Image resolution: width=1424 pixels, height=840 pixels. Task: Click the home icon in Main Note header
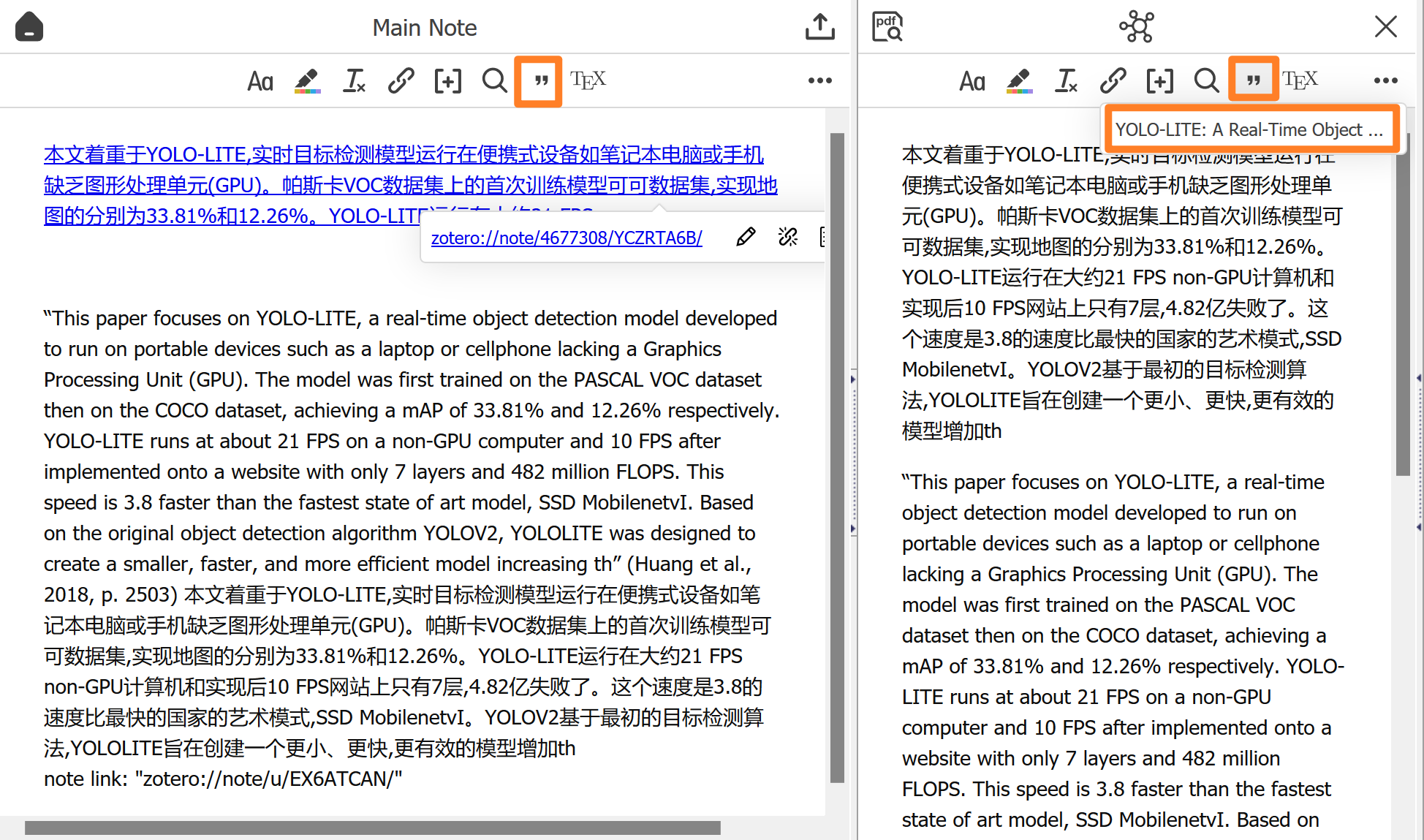[x=29, y=26]
